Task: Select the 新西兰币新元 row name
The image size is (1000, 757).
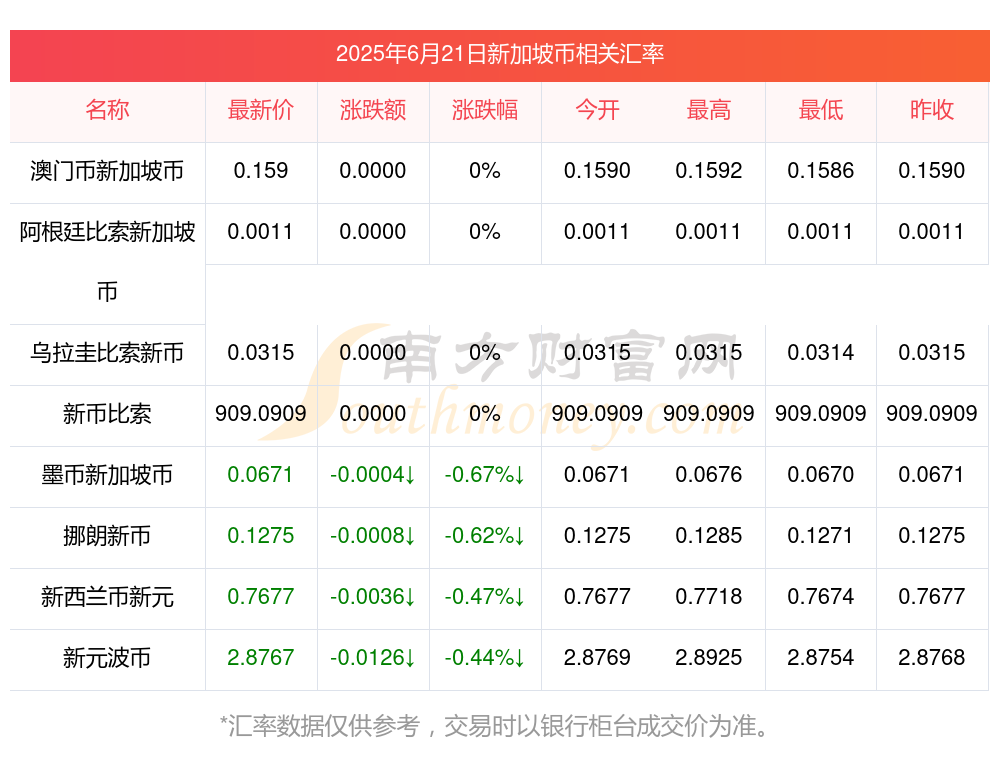Action: pyautogui.click(x=107, y=597)
